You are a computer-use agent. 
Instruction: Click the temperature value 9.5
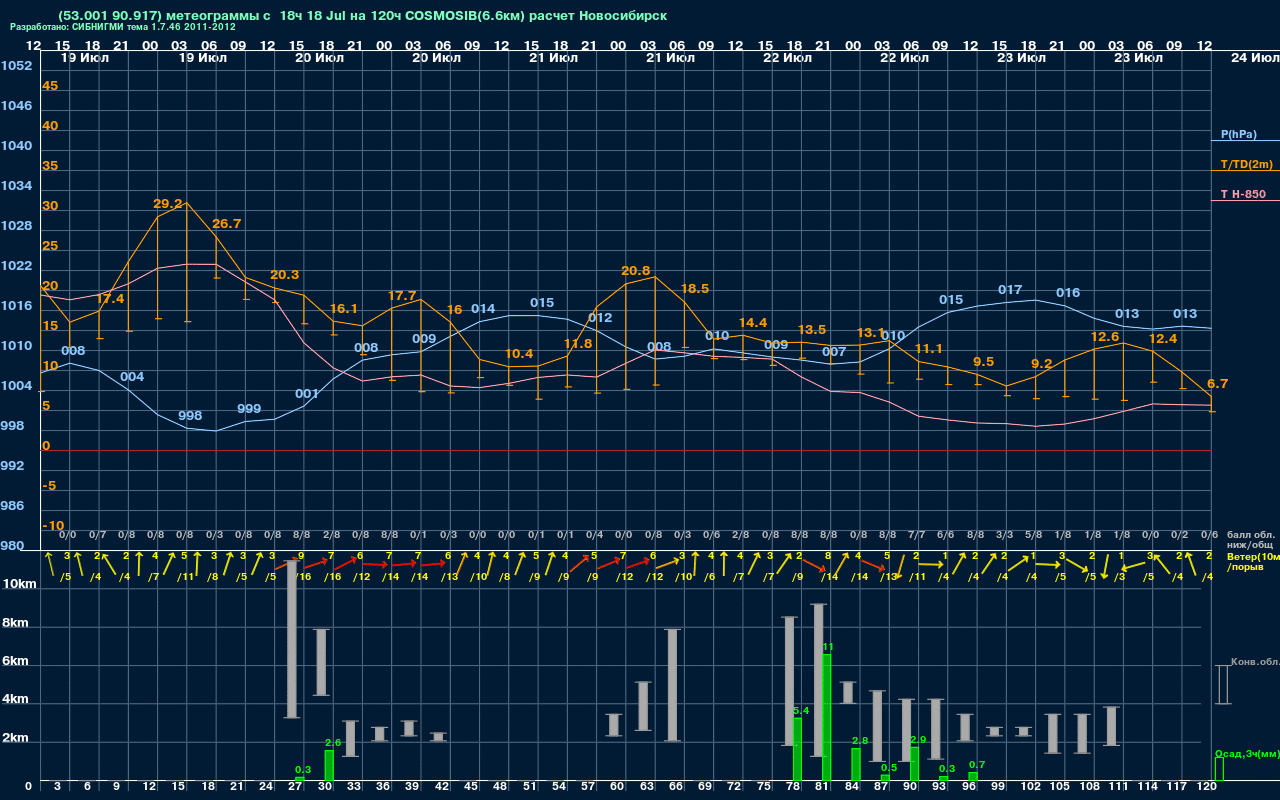(x=984, y=362)
